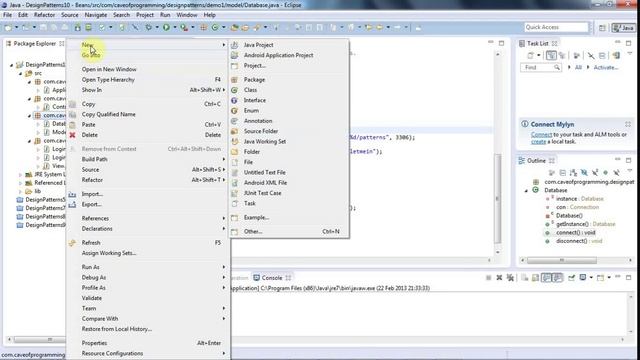640x360 pixels.
Task: Toggle Outline hide local types icon
Action: (x=616, y=173)
